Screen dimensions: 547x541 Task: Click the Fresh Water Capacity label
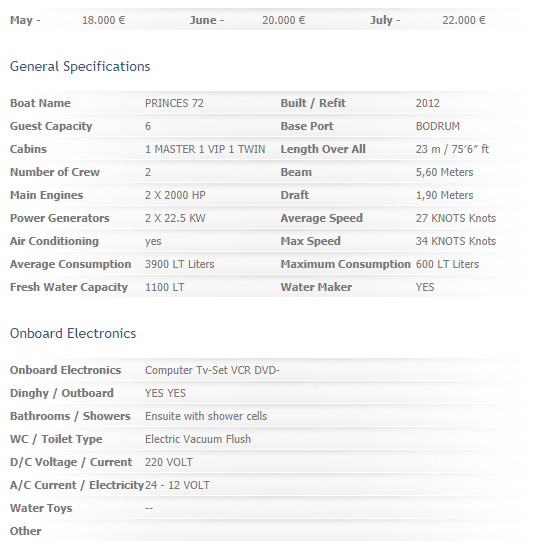[69, 287]
